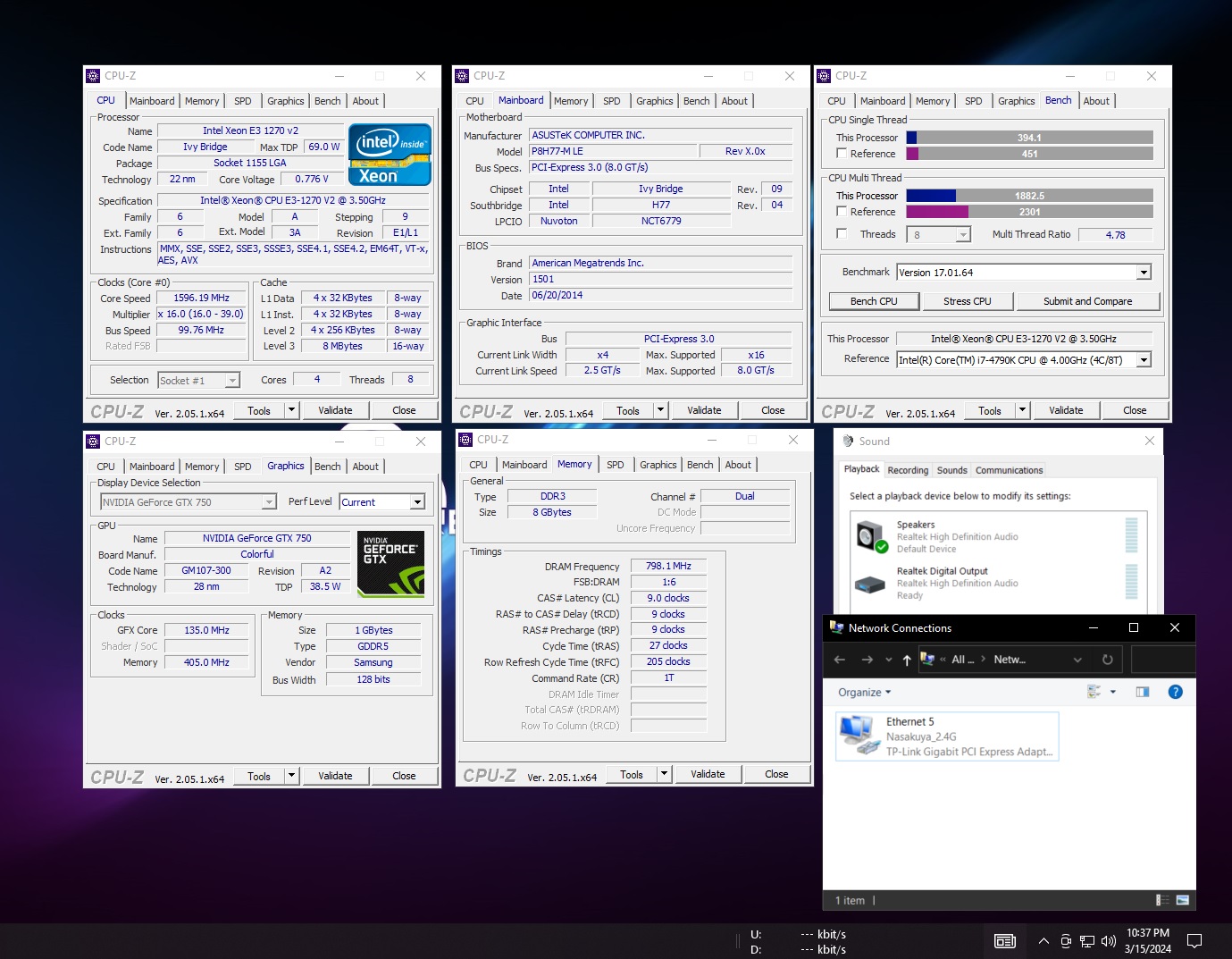Open the taskbar news and interests icon
The height and width of the screenshot is (959, 1232).
point(1005,941)
